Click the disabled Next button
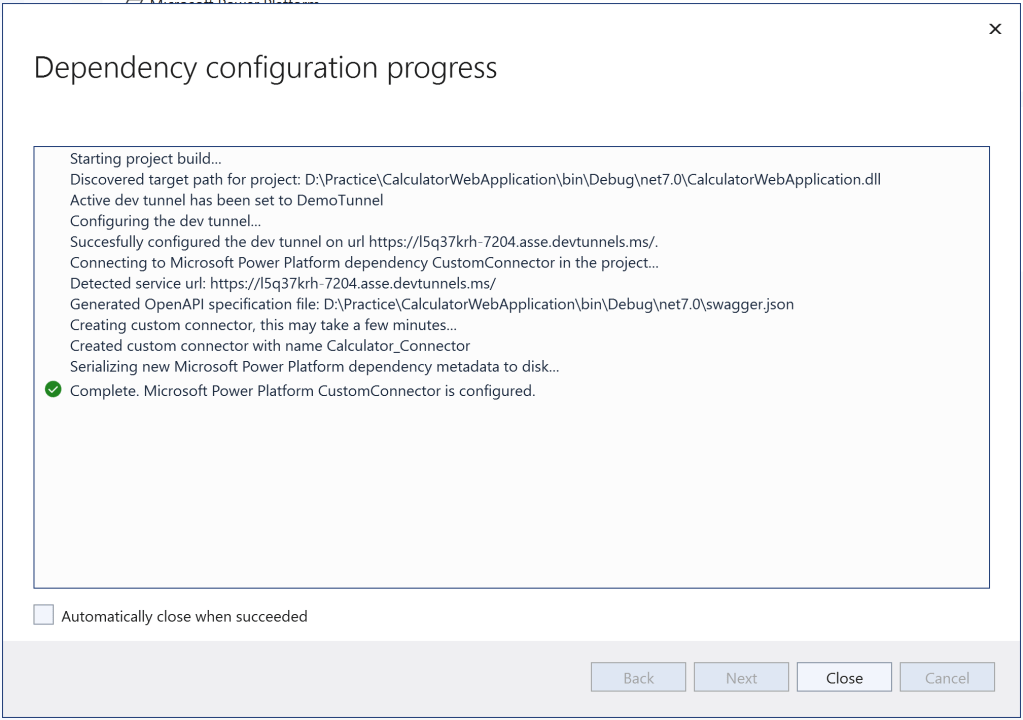Screen dimensions: 1023x720 tap(741, 678)
